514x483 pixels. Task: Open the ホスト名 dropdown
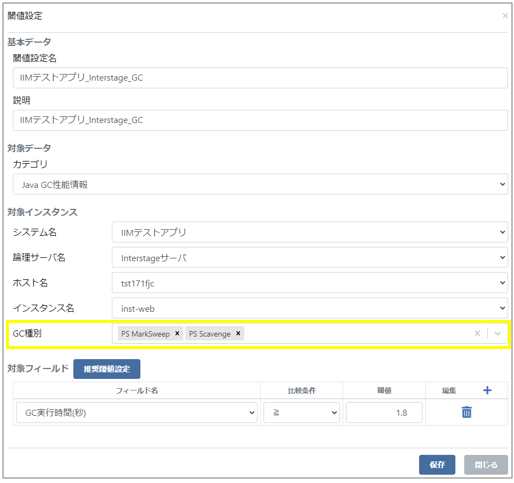(309, 283)
